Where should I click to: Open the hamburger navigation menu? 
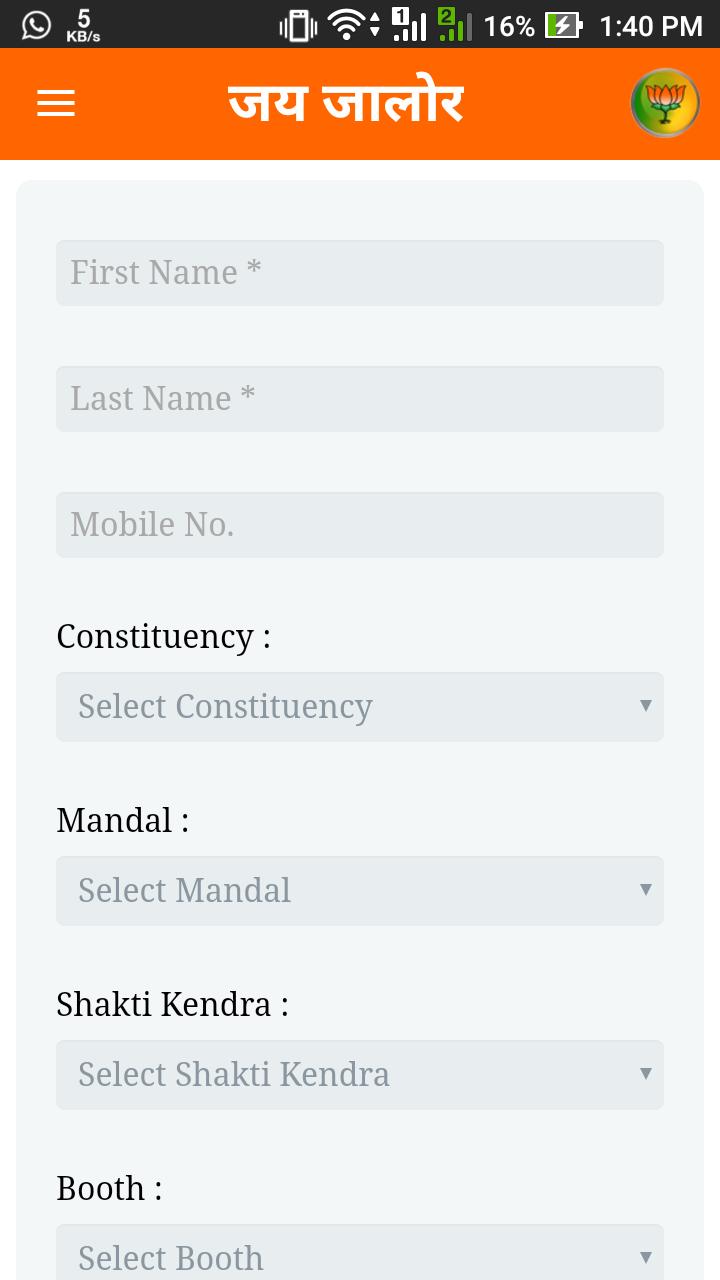56,103
